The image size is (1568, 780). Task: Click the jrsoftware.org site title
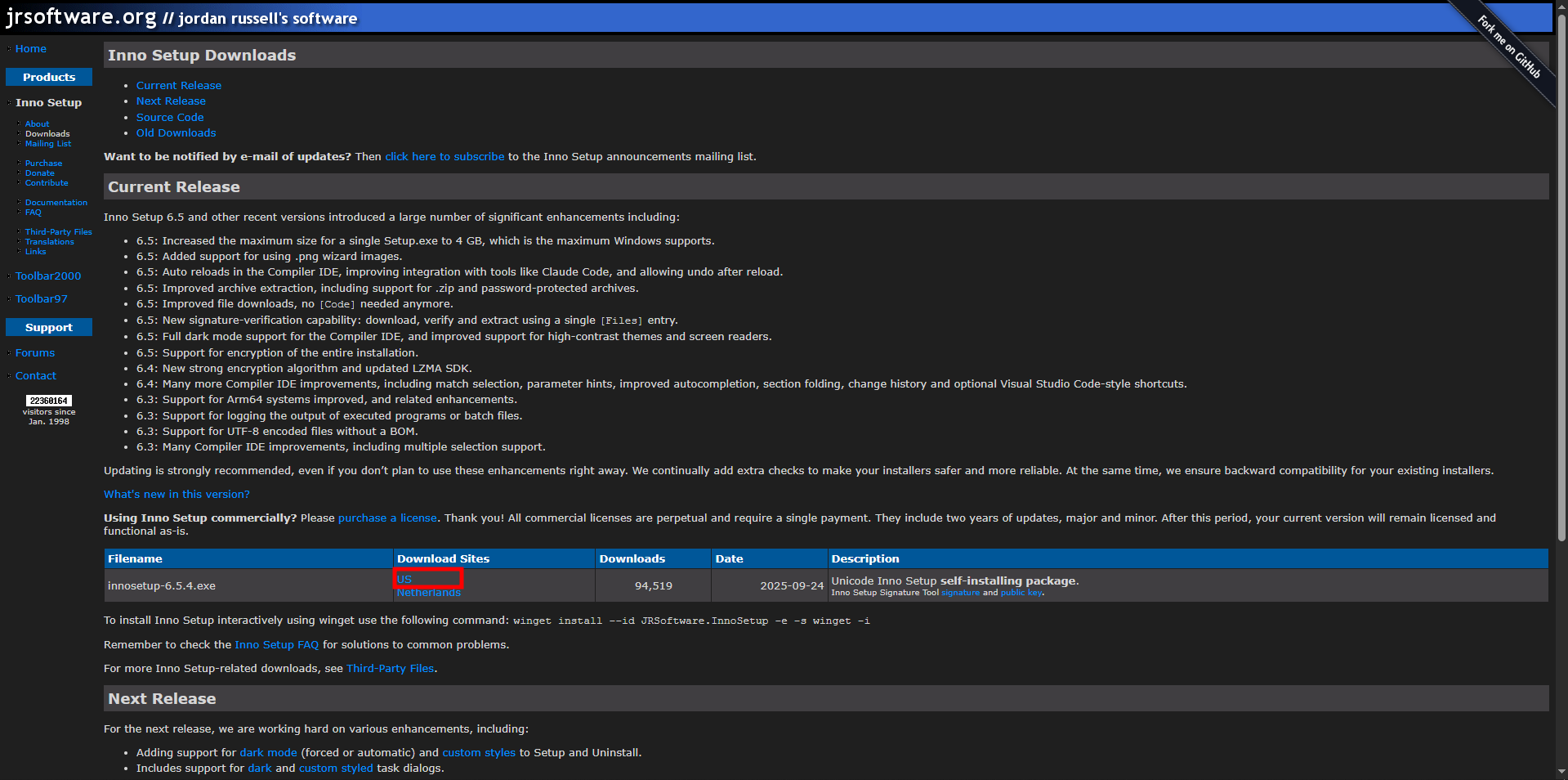[81, 16]
